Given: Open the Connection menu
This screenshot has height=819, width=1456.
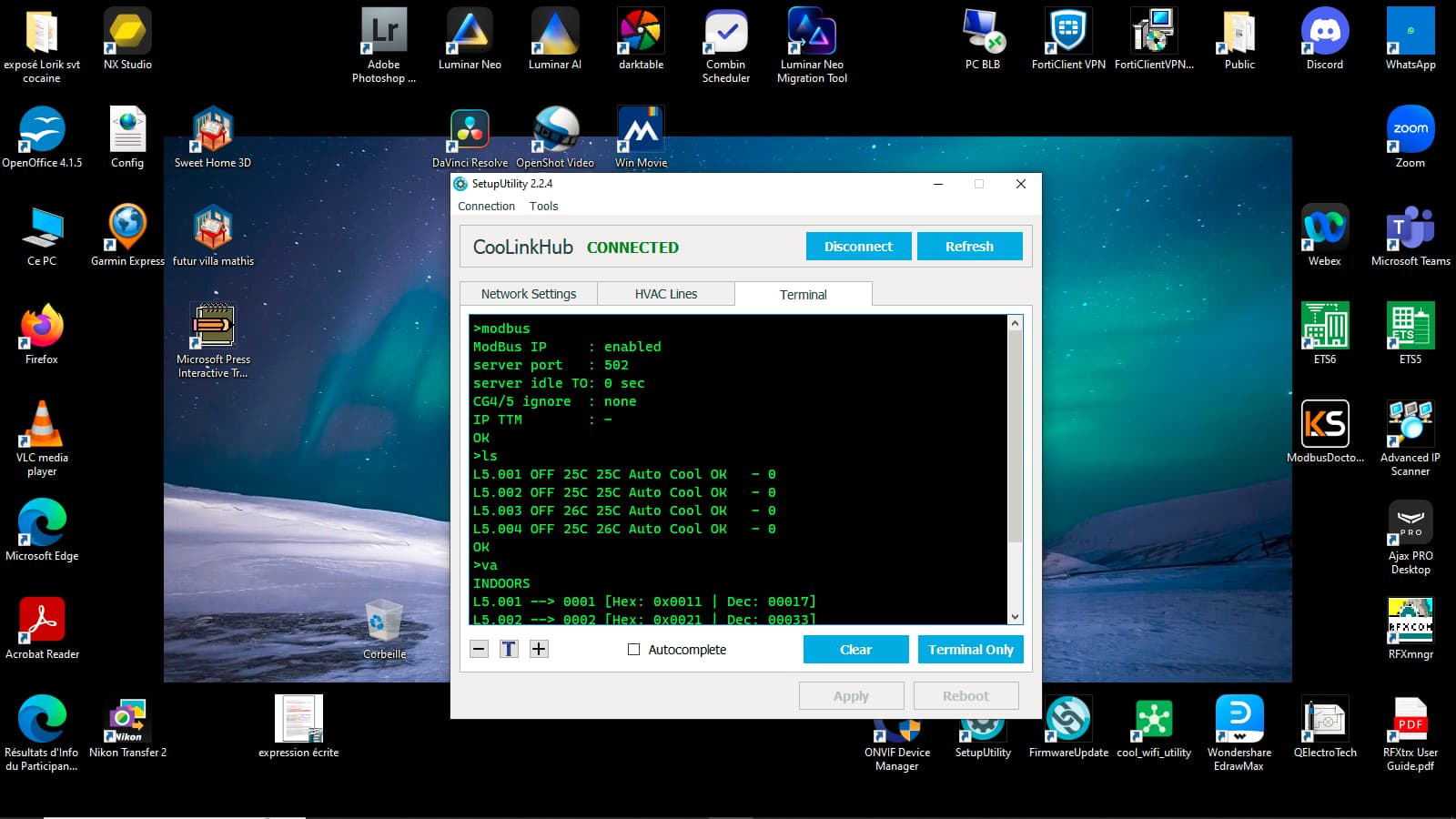Looking at the screenshot, I should coord(486,207).
